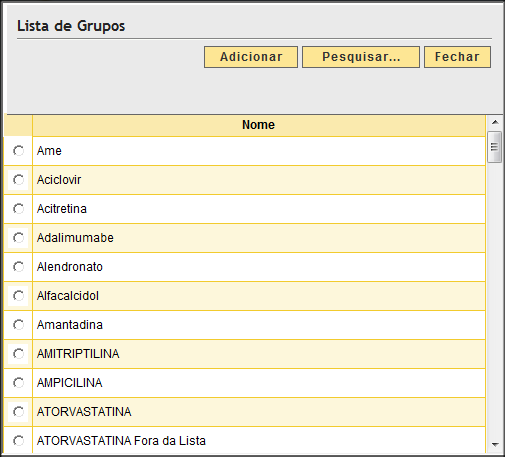Select the ATORVASTATINA radio button
This screenshot has width=505, height=457.
(x=18, y=412)
